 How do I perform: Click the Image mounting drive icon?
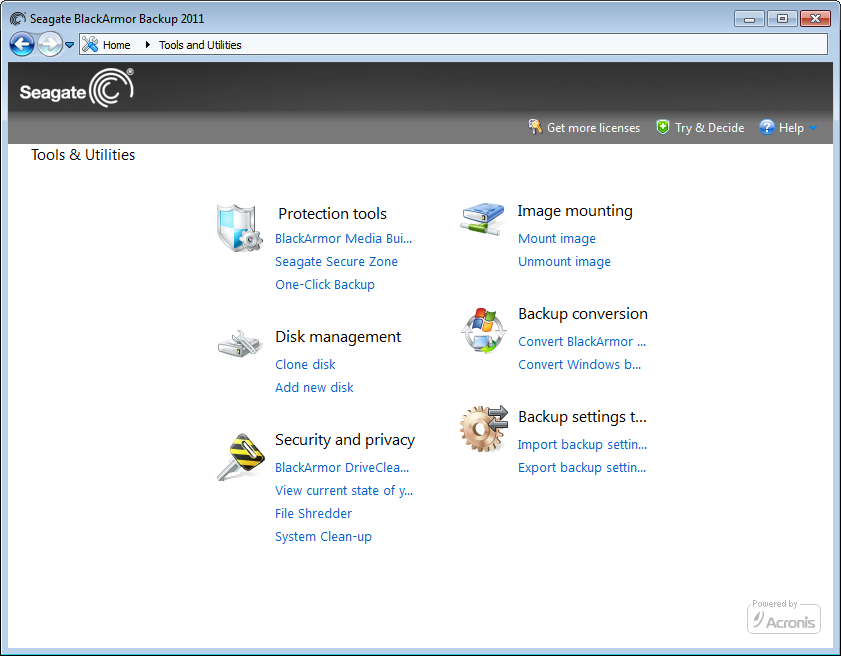[x=483, y=218]
